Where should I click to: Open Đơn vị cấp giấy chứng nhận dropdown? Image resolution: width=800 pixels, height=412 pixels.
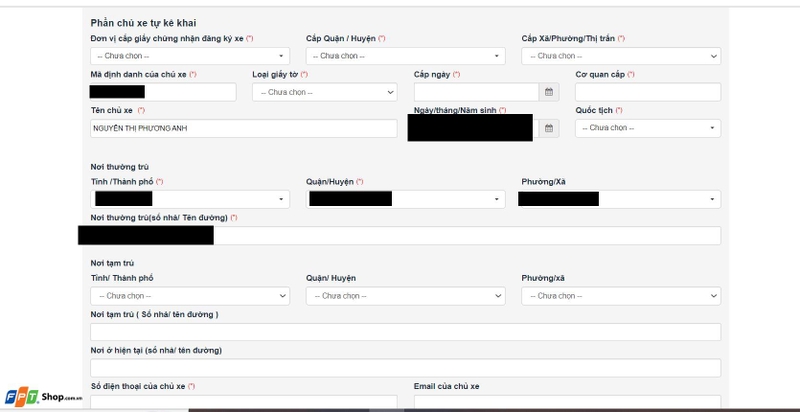pyautogui.click(x=190, y=56)
